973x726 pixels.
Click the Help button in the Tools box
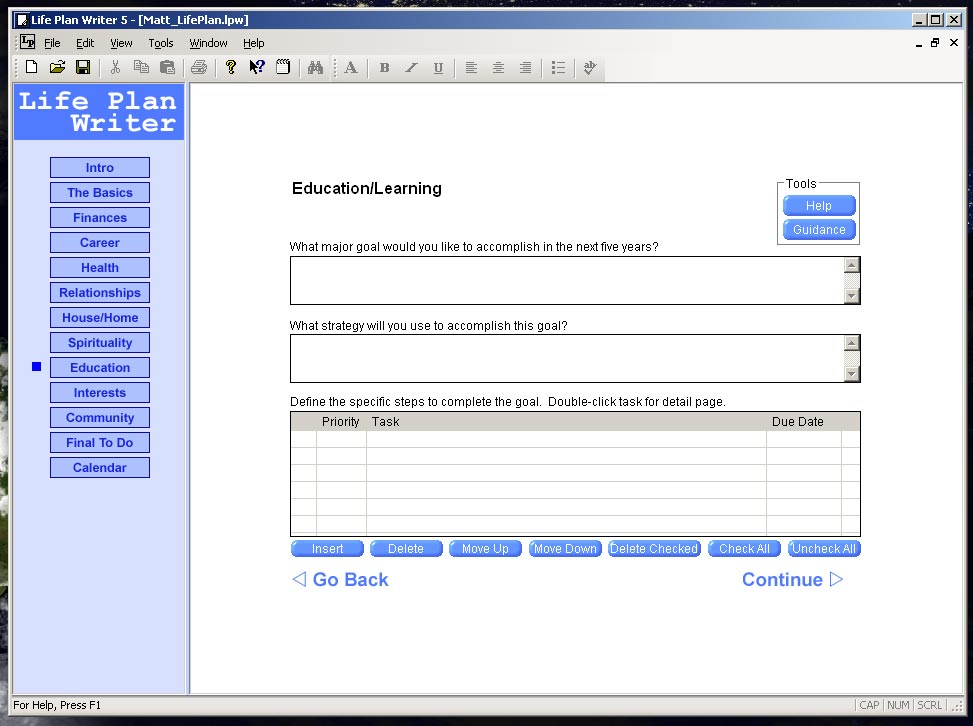[x=819, y=205]
